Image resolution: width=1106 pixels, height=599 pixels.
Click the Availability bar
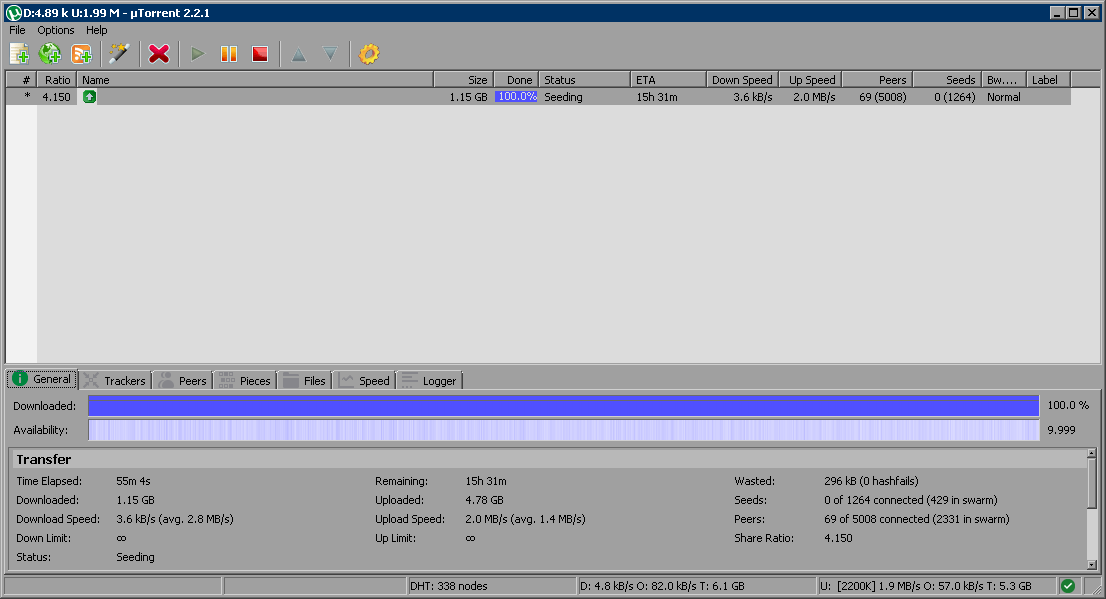click(x=564, y=430)
